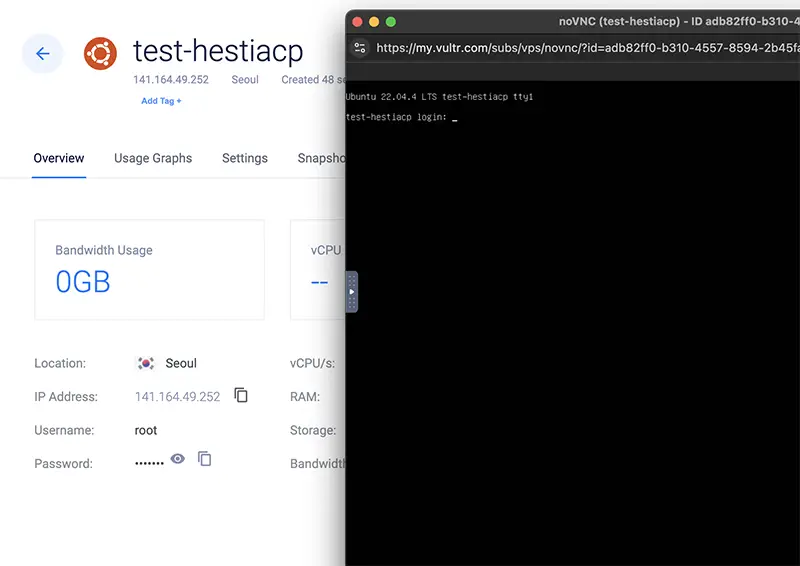The image size is (800, 566).
Task: Open site settings icon in address bar
Action: click(360, 48)
